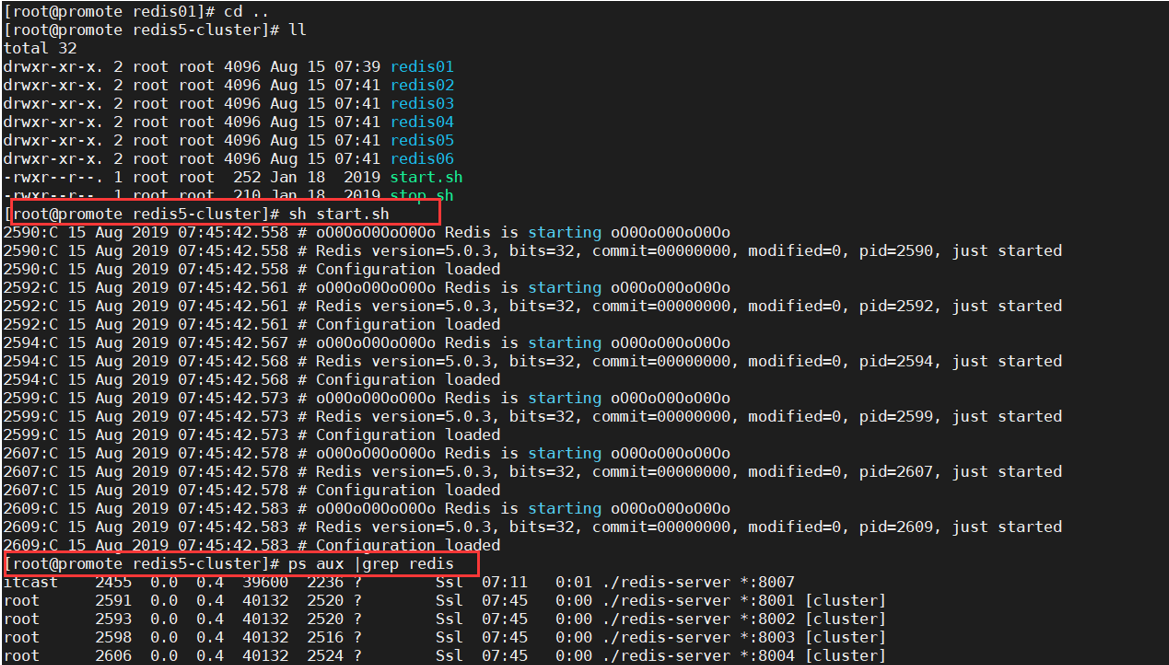Click the redis04 directory listing
The width and height of the screenshot is (1169, 665).
point(421,121)
